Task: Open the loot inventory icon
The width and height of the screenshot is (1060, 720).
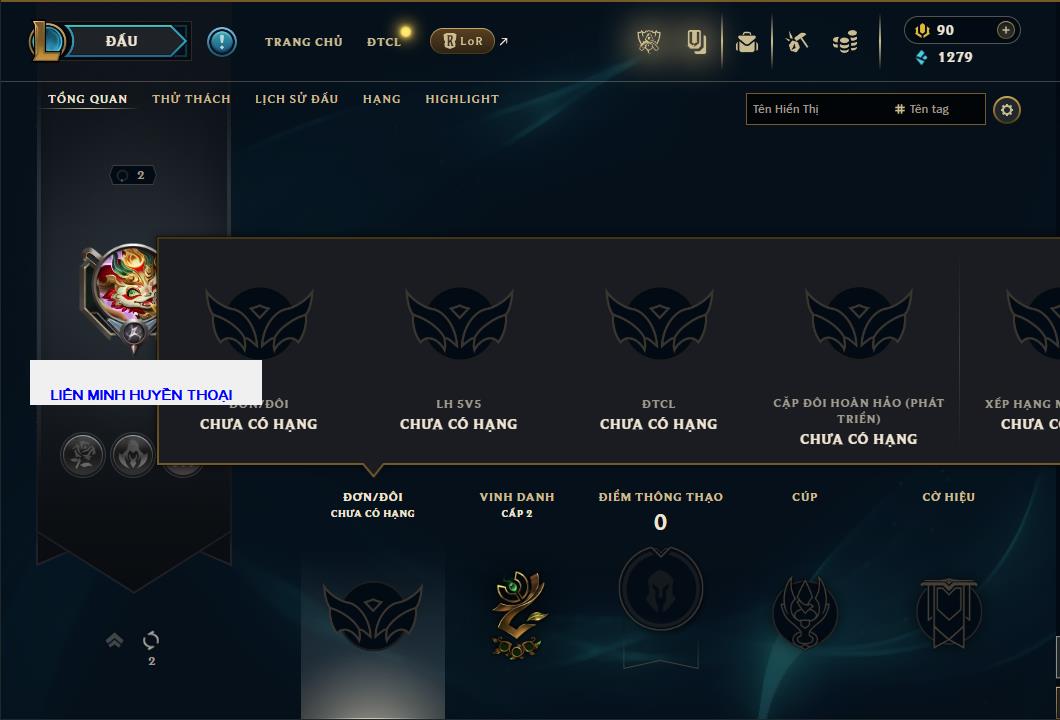Action: 747,42
